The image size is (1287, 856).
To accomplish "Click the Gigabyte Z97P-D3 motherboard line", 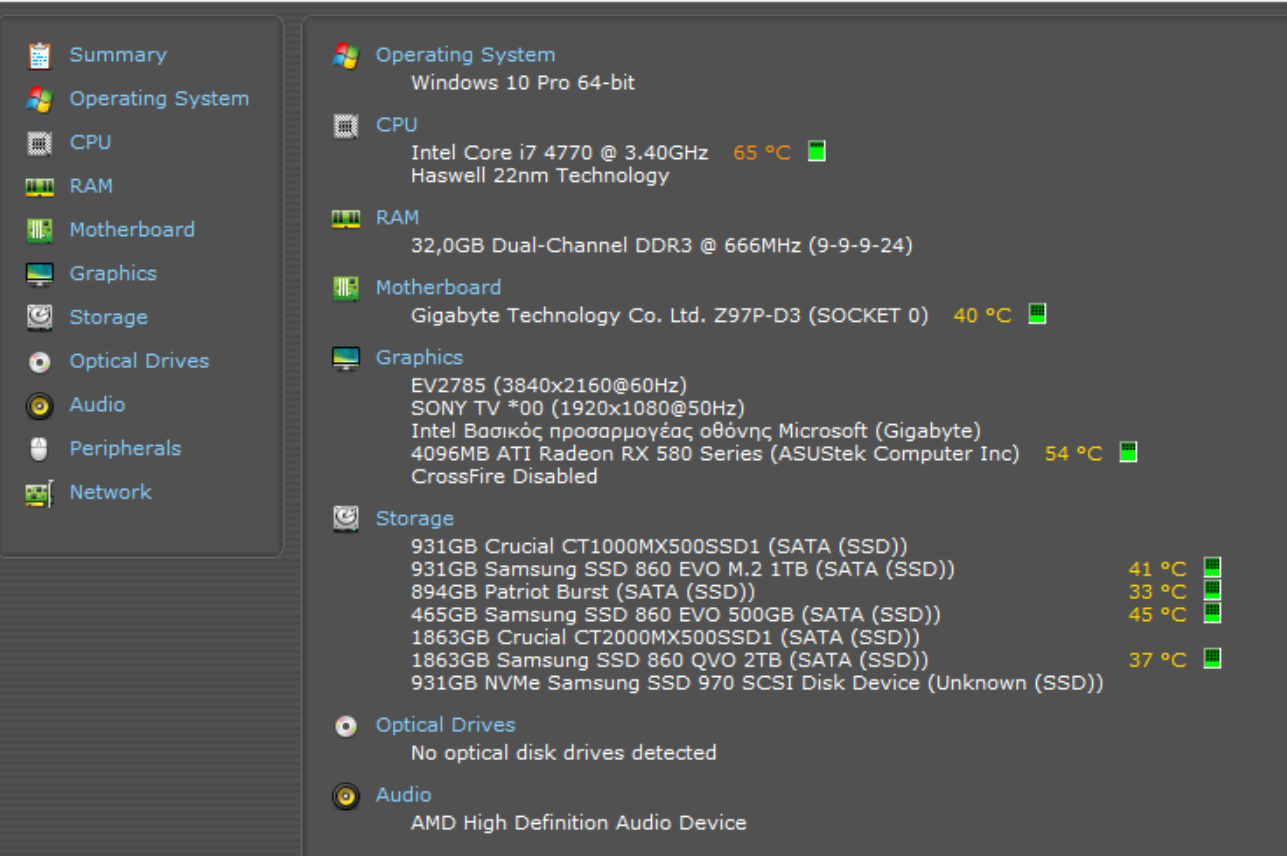I will [x=669, y=316].
